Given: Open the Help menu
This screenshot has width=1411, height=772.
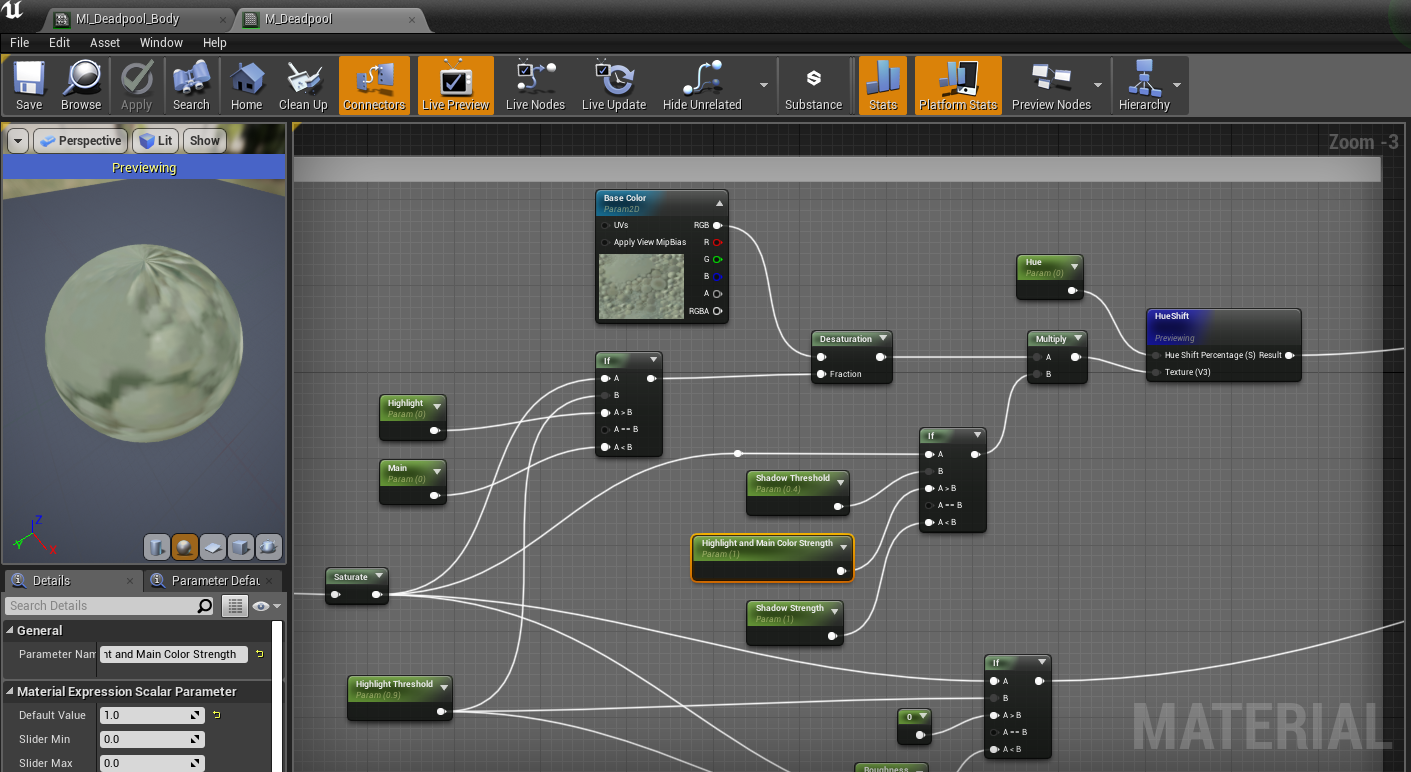Looking at the screenshot, I should tap(215, 42).
